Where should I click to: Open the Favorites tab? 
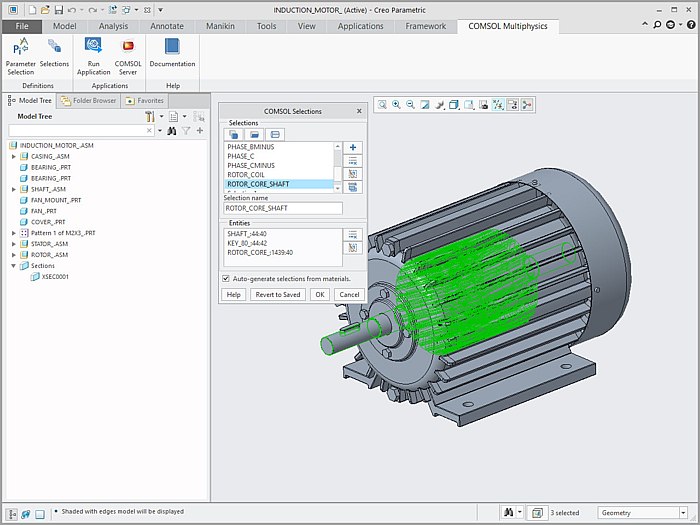(145, 101)
